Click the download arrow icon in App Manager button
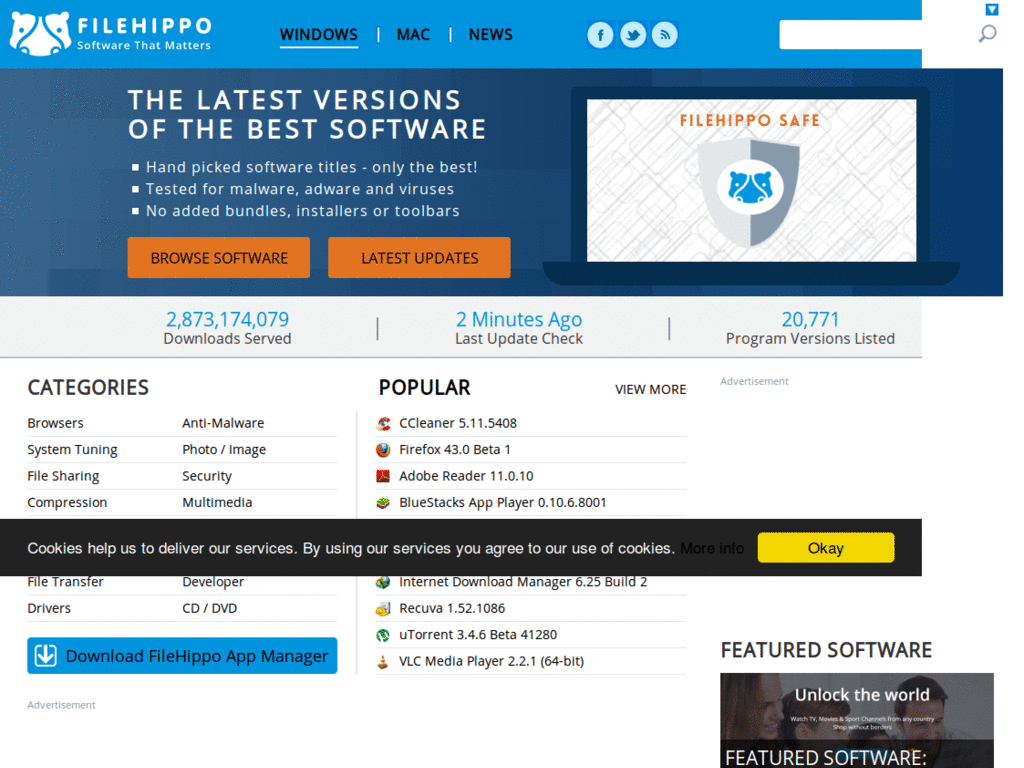1024x768 pixels. click(46, 656)
